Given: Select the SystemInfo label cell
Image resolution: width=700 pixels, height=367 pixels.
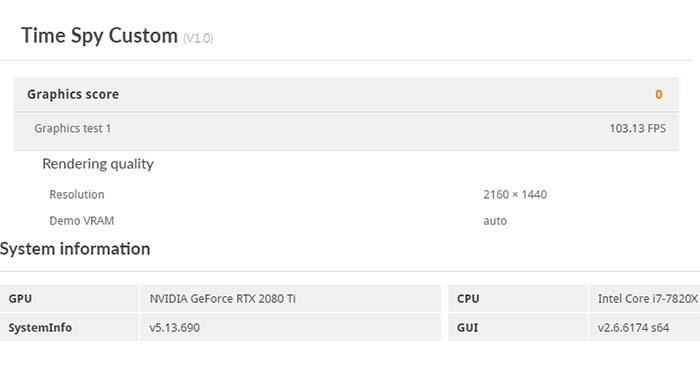Looking at the screenshot, I should [69, 327].
